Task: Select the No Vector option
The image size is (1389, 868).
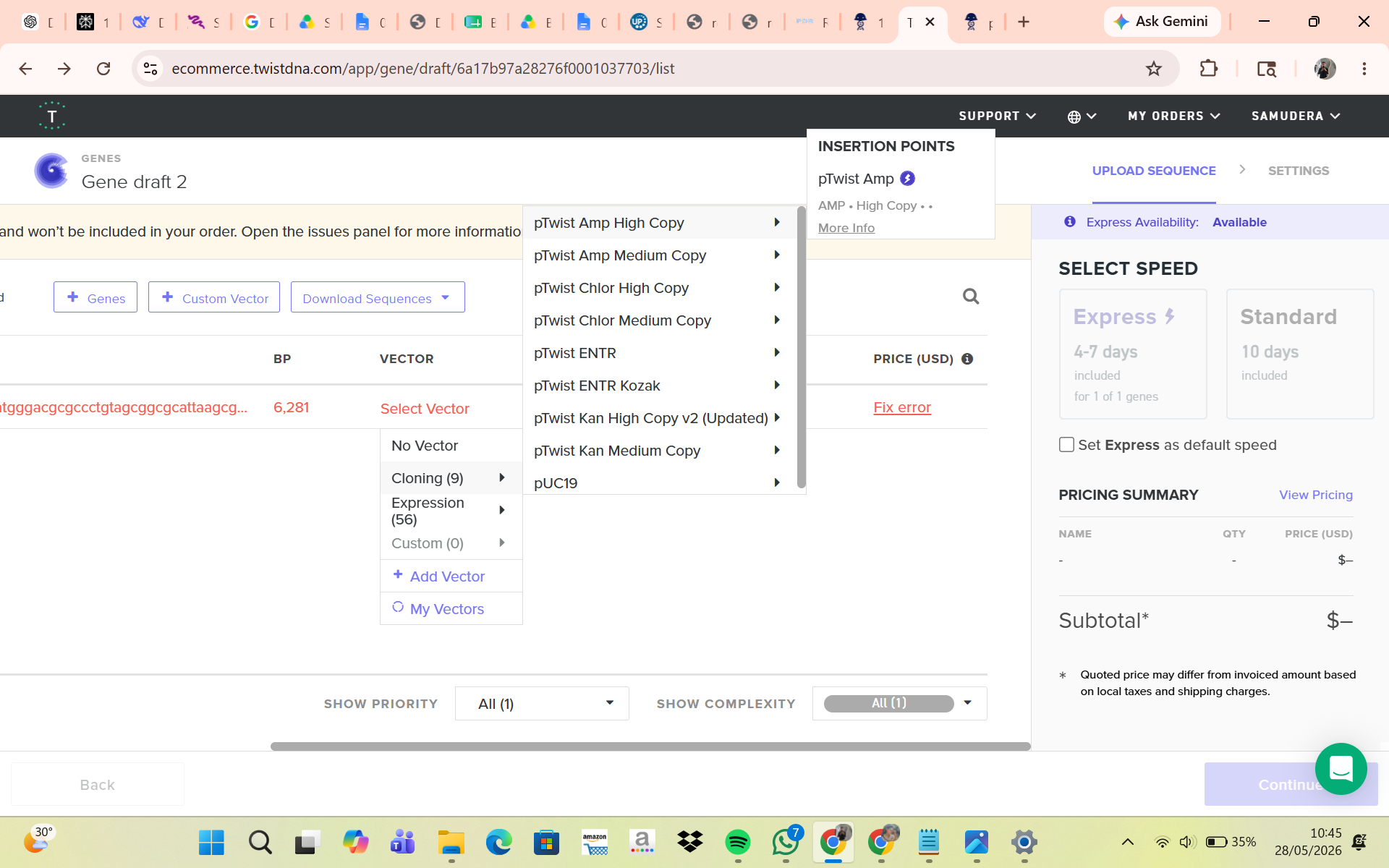Action: tap(451, 446)
